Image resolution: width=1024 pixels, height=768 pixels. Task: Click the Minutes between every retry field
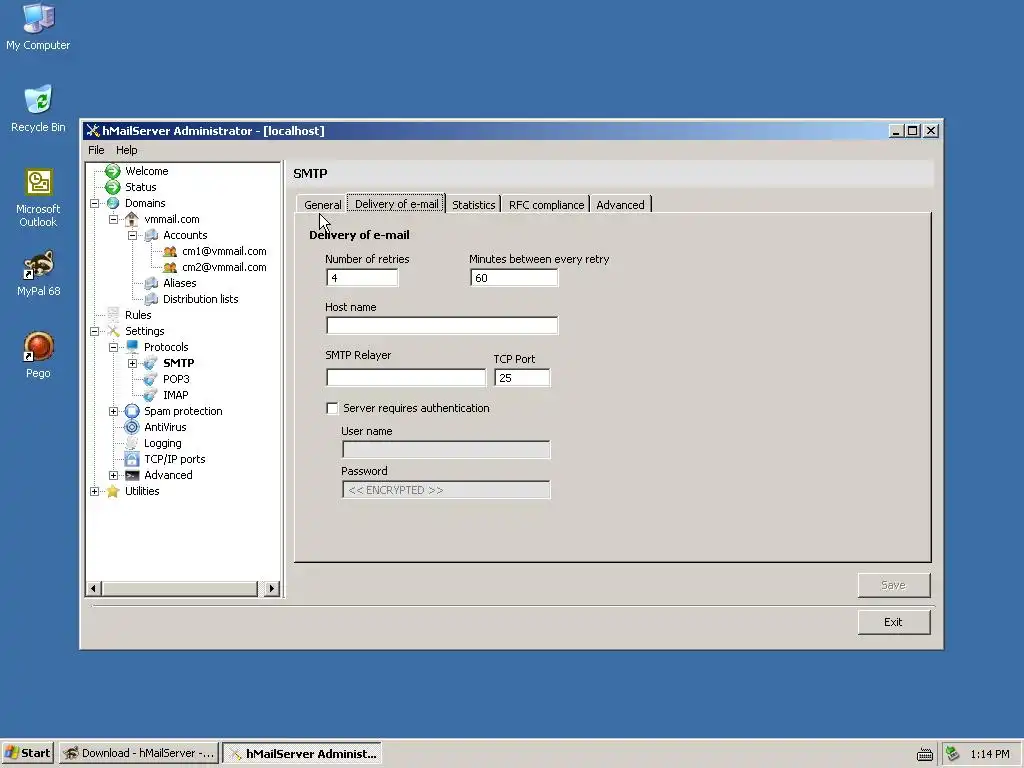(514, 278)
